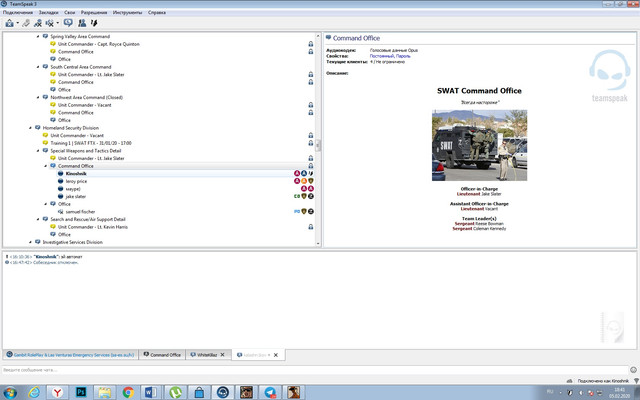Open the chat speech bubble toolbar icon
Screen dimensions: 640x400
pos(68,23)
